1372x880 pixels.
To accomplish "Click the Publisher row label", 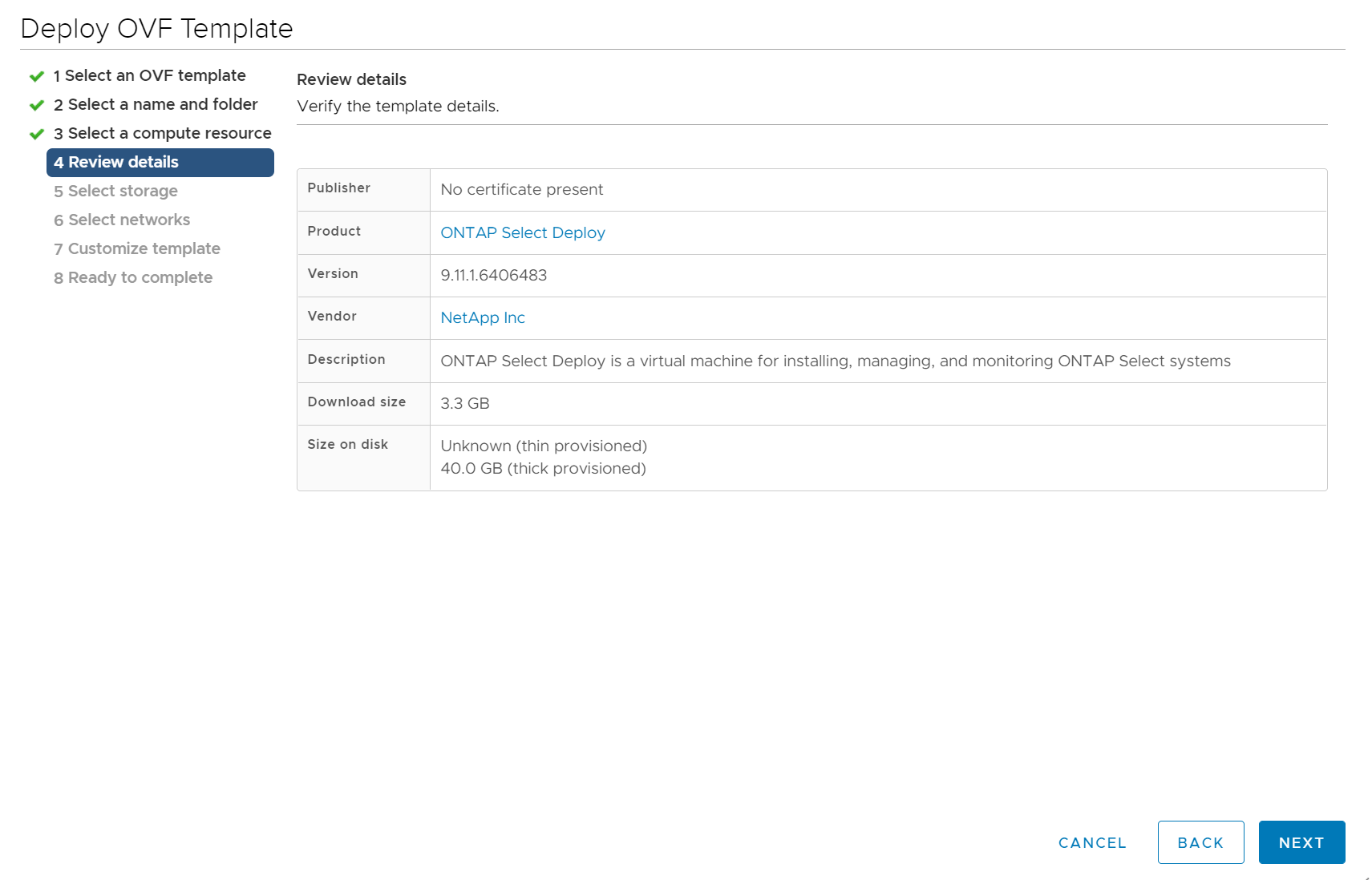I will (339, 188).
